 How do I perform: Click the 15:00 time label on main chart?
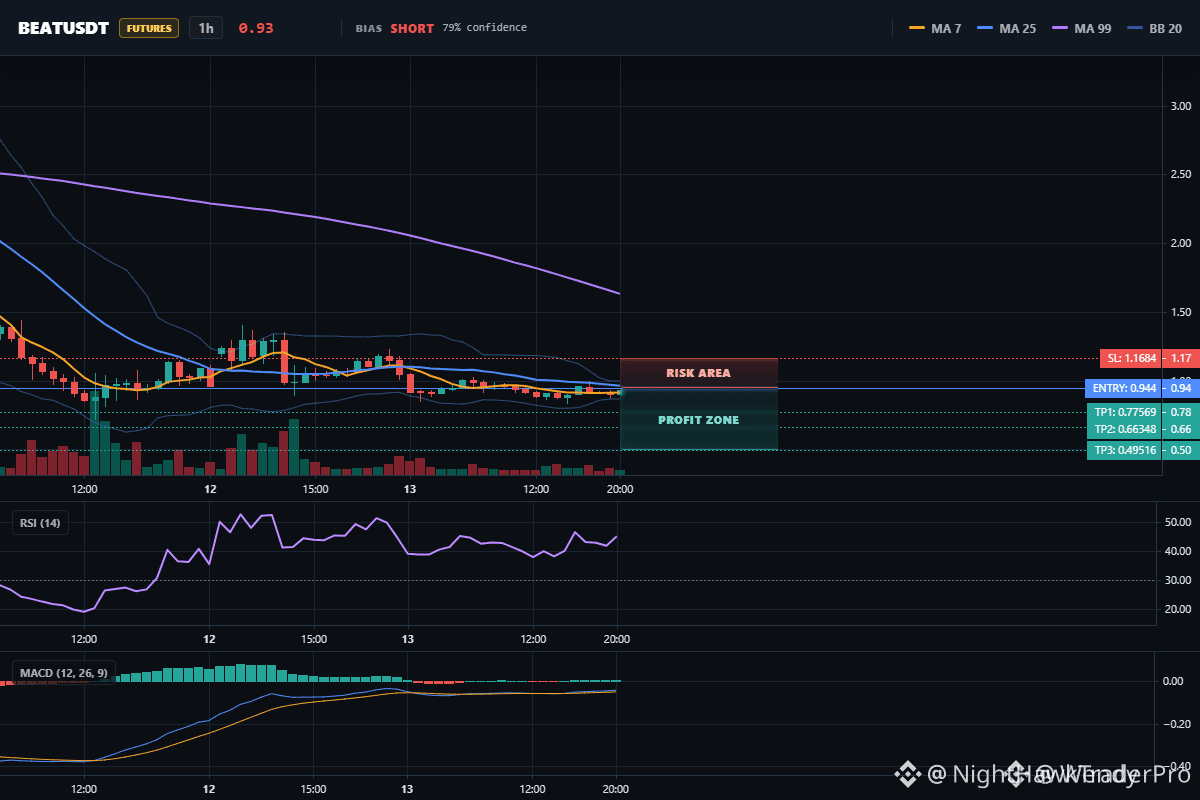point(315,489)
